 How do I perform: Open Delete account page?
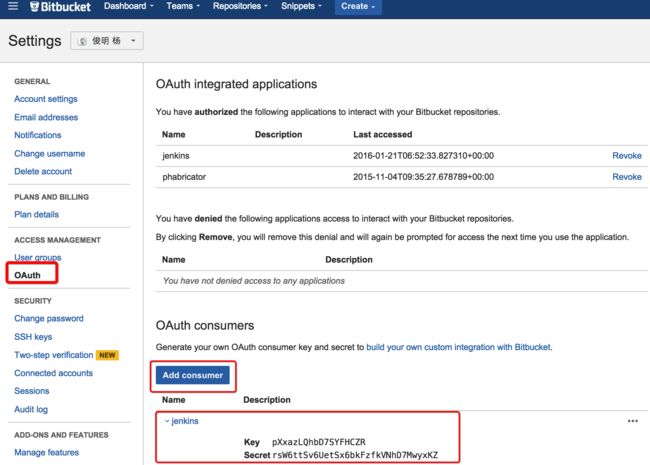tap(43, 171)
